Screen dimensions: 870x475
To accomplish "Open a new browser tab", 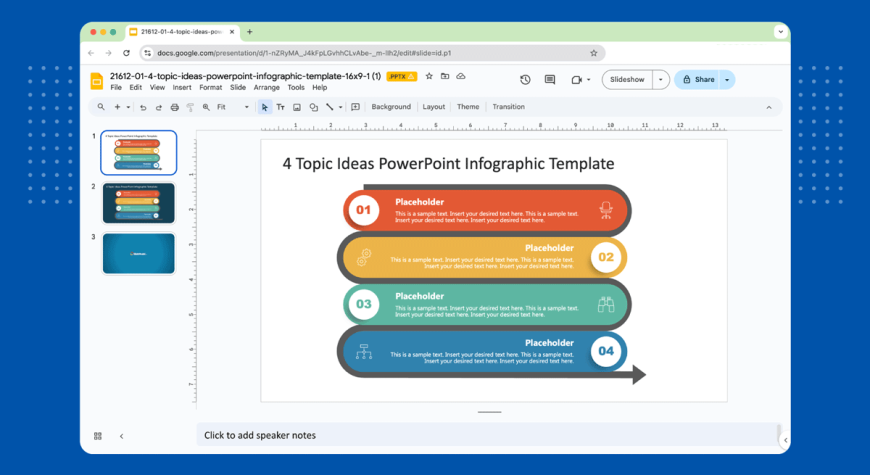I will (250, 32).
